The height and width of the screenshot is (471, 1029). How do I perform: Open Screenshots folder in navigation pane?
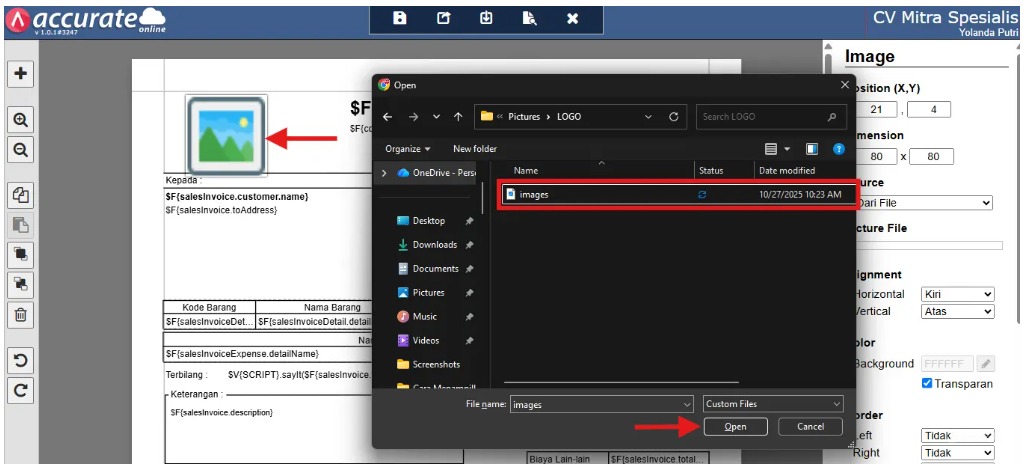click(436, 365)
